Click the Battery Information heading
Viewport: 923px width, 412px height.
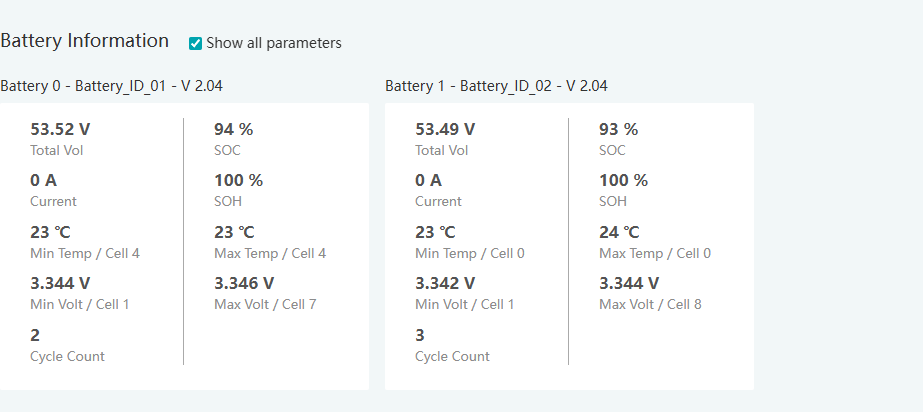point(84,41)
